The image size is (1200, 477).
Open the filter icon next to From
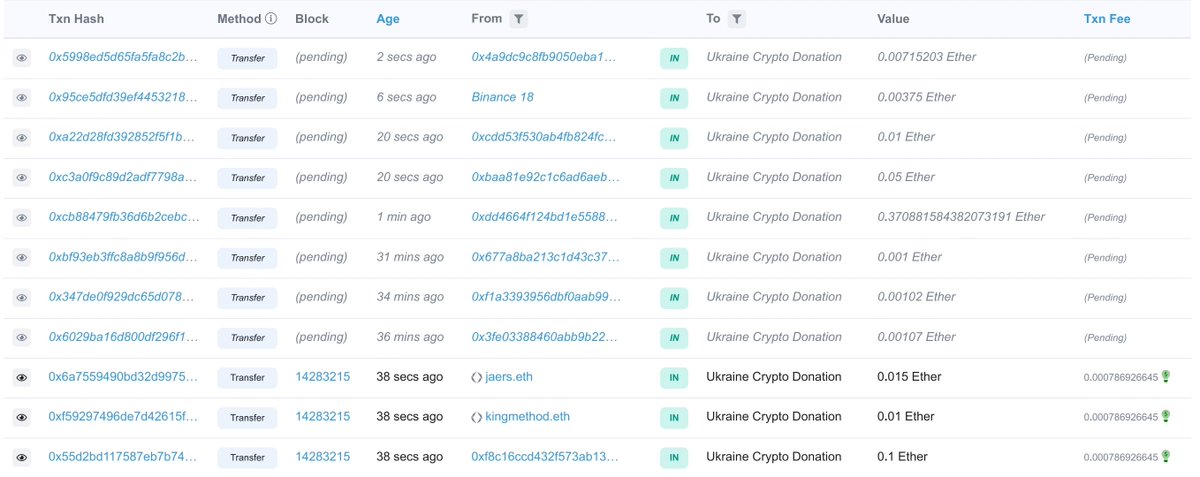[518, 19]
